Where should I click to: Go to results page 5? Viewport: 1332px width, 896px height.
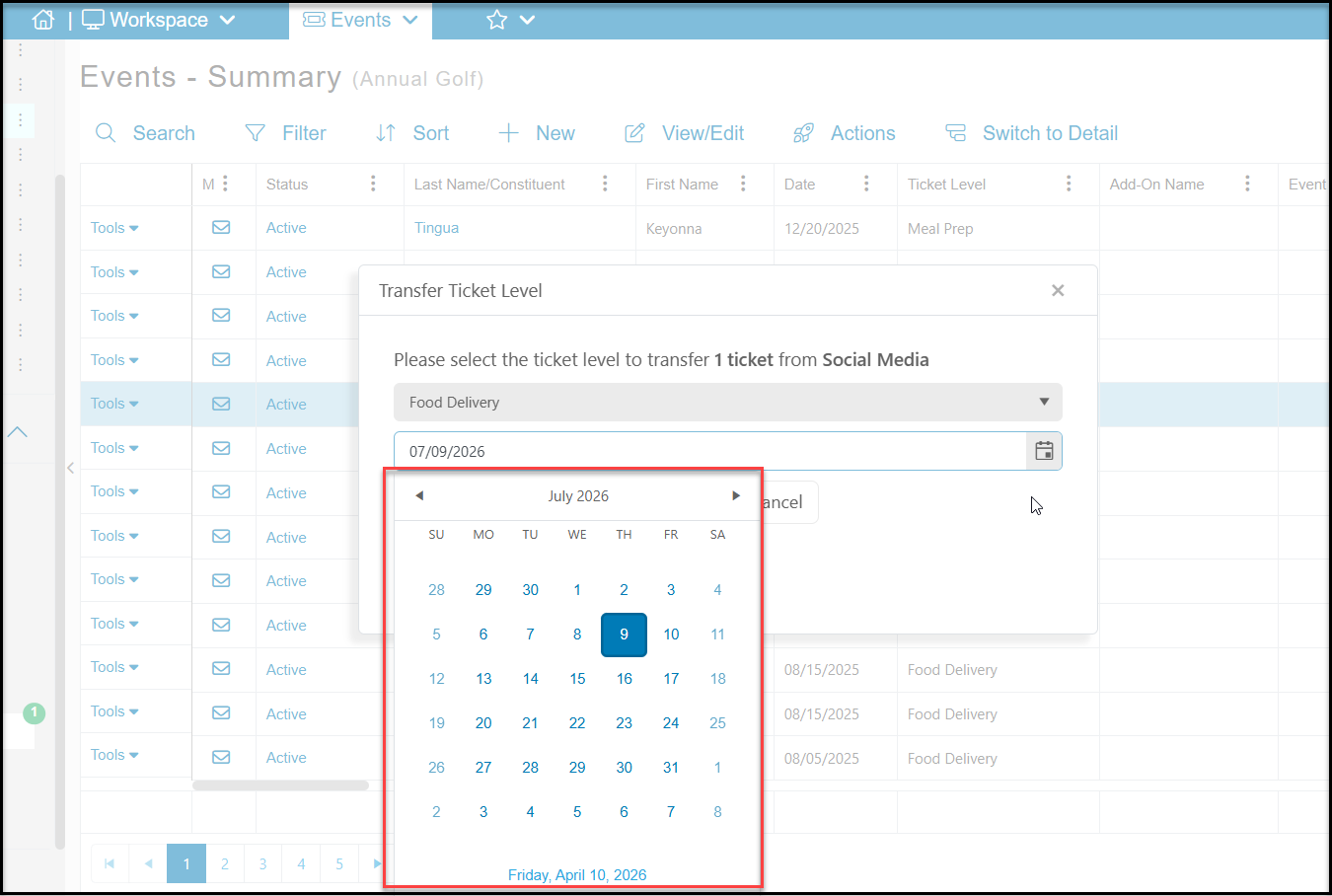[x=339, y=863]
